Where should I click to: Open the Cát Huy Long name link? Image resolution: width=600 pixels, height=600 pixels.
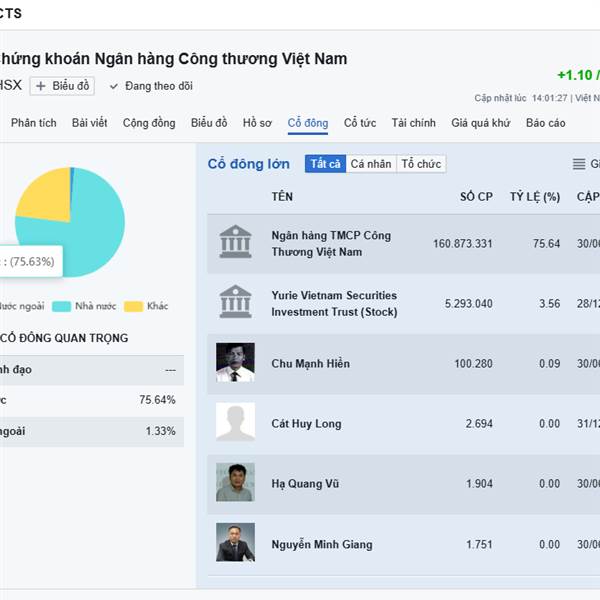click(306, 424)
